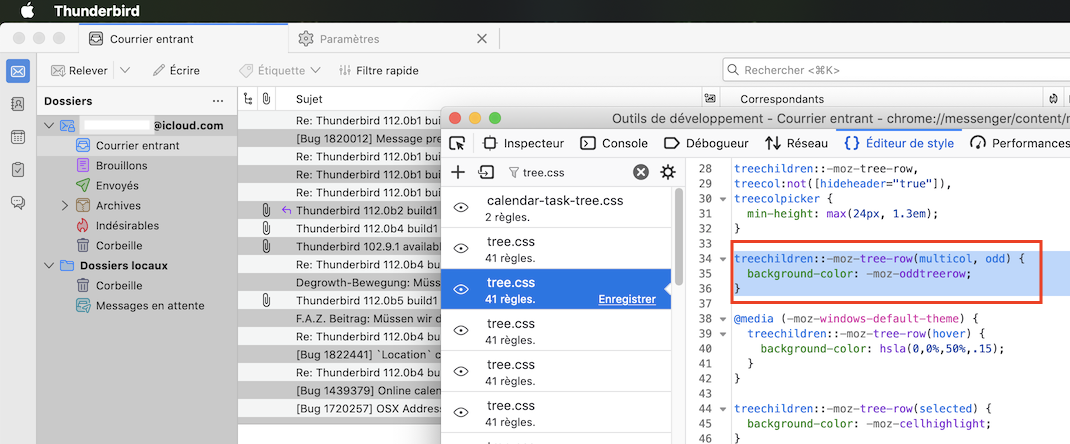Collapse the Dossiers locaux tree

(x=48, y=265)
